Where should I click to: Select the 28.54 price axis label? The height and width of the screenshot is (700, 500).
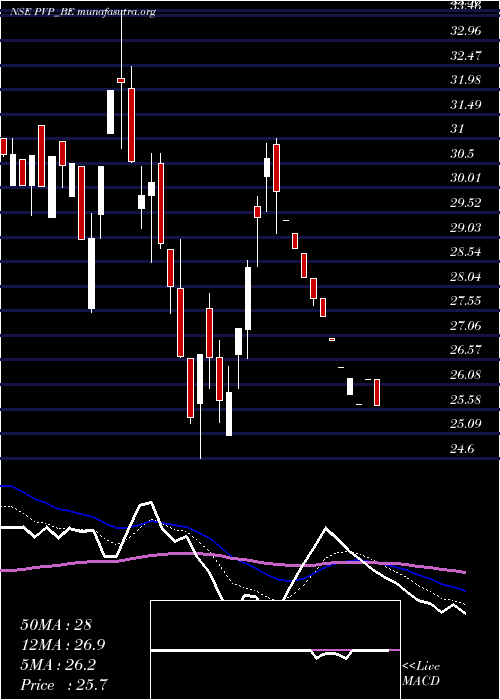point(465,252)
